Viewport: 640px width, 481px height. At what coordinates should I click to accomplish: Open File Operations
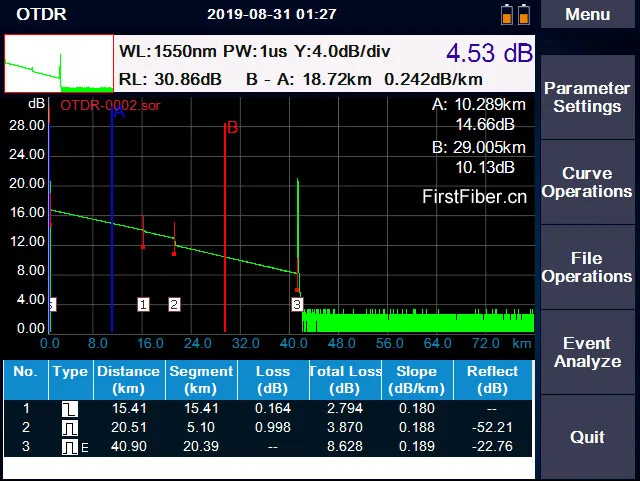[x=588, y=267]
